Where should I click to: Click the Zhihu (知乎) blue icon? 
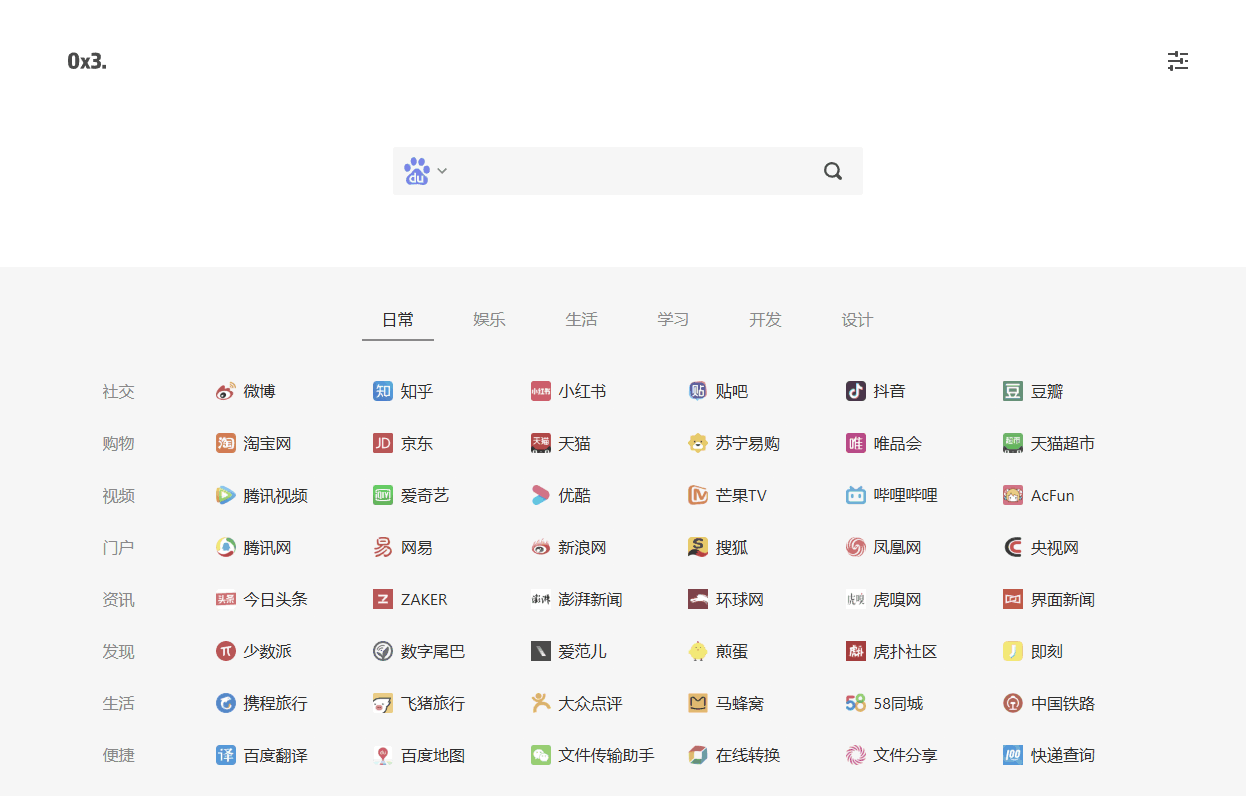(x=383, y=391)
